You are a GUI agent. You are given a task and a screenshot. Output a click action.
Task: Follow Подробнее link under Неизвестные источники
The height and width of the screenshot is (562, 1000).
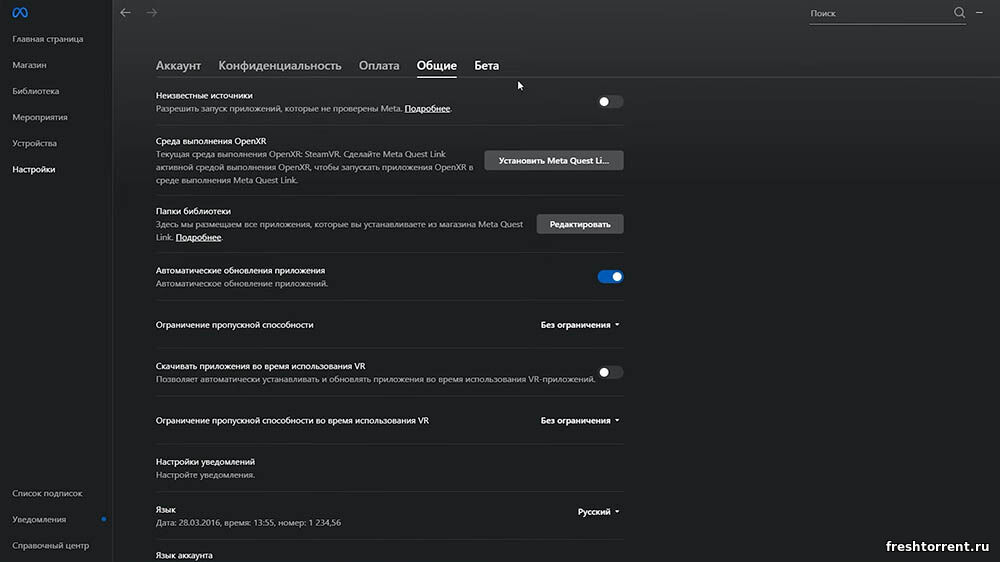pyautogui.click(x=427, y=108)
